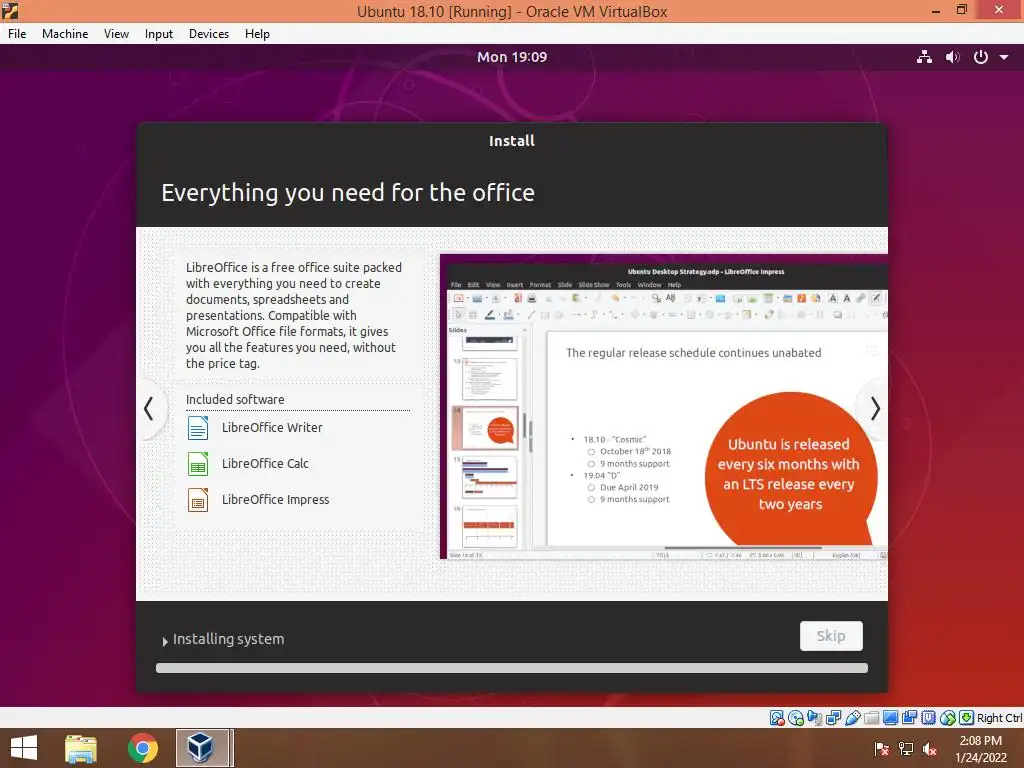
Task: Expand the Installing system details triangle
Action: click(x=165, y=641)
